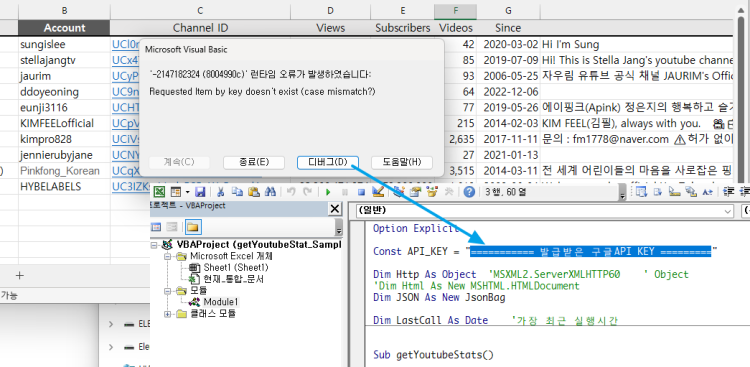
Task: Open the sungislee channel ID link
Action: [125, 44]
